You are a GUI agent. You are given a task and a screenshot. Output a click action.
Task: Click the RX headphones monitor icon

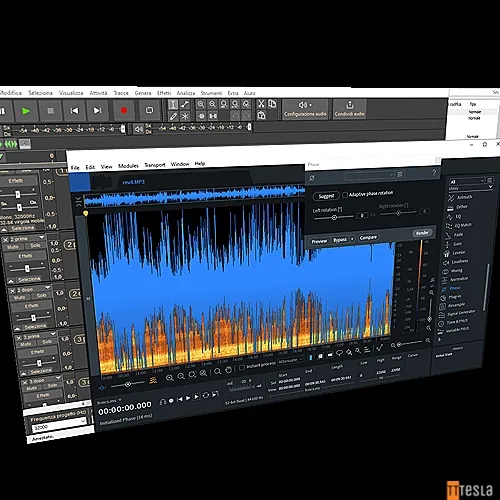tap(162, 402)
